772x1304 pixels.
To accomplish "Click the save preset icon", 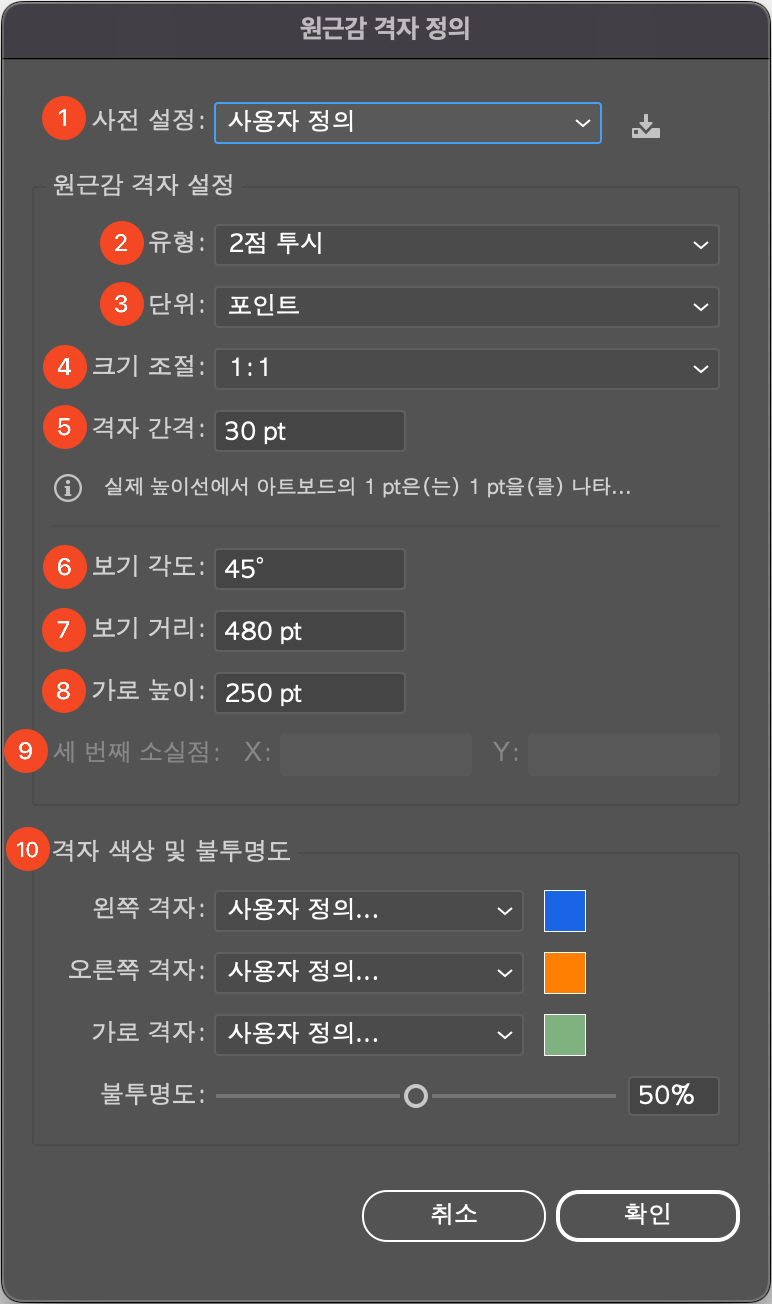I will click(x=645, y=123).
